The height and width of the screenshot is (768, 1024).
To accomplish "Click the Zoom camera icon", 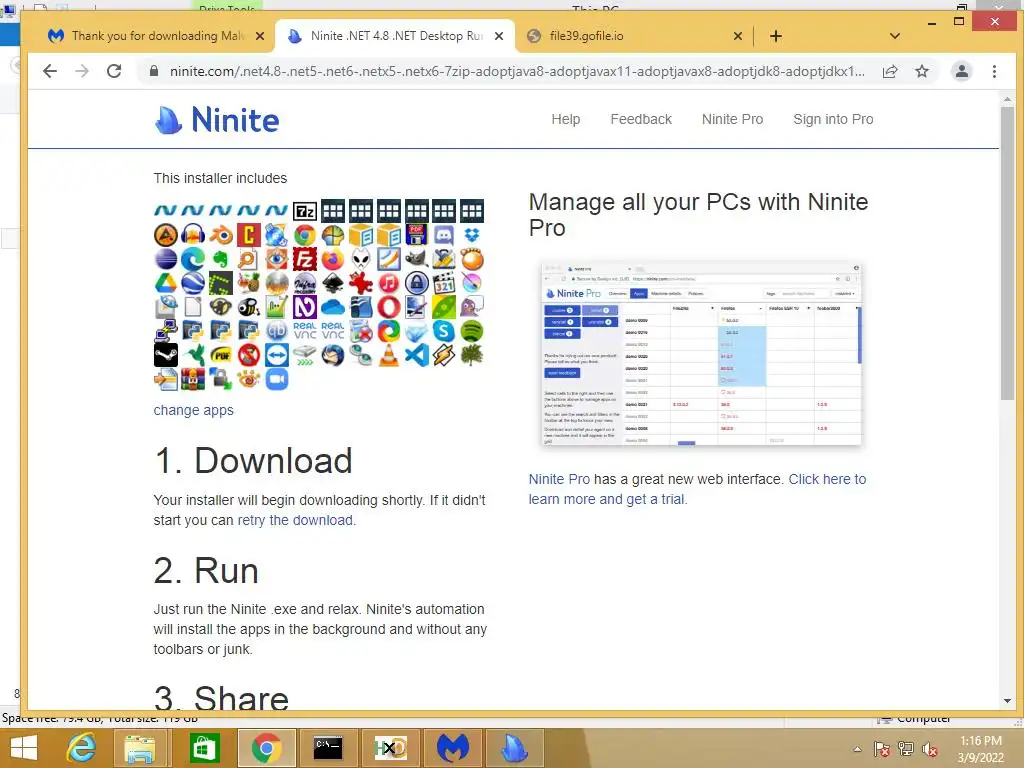I will point(277,379).
